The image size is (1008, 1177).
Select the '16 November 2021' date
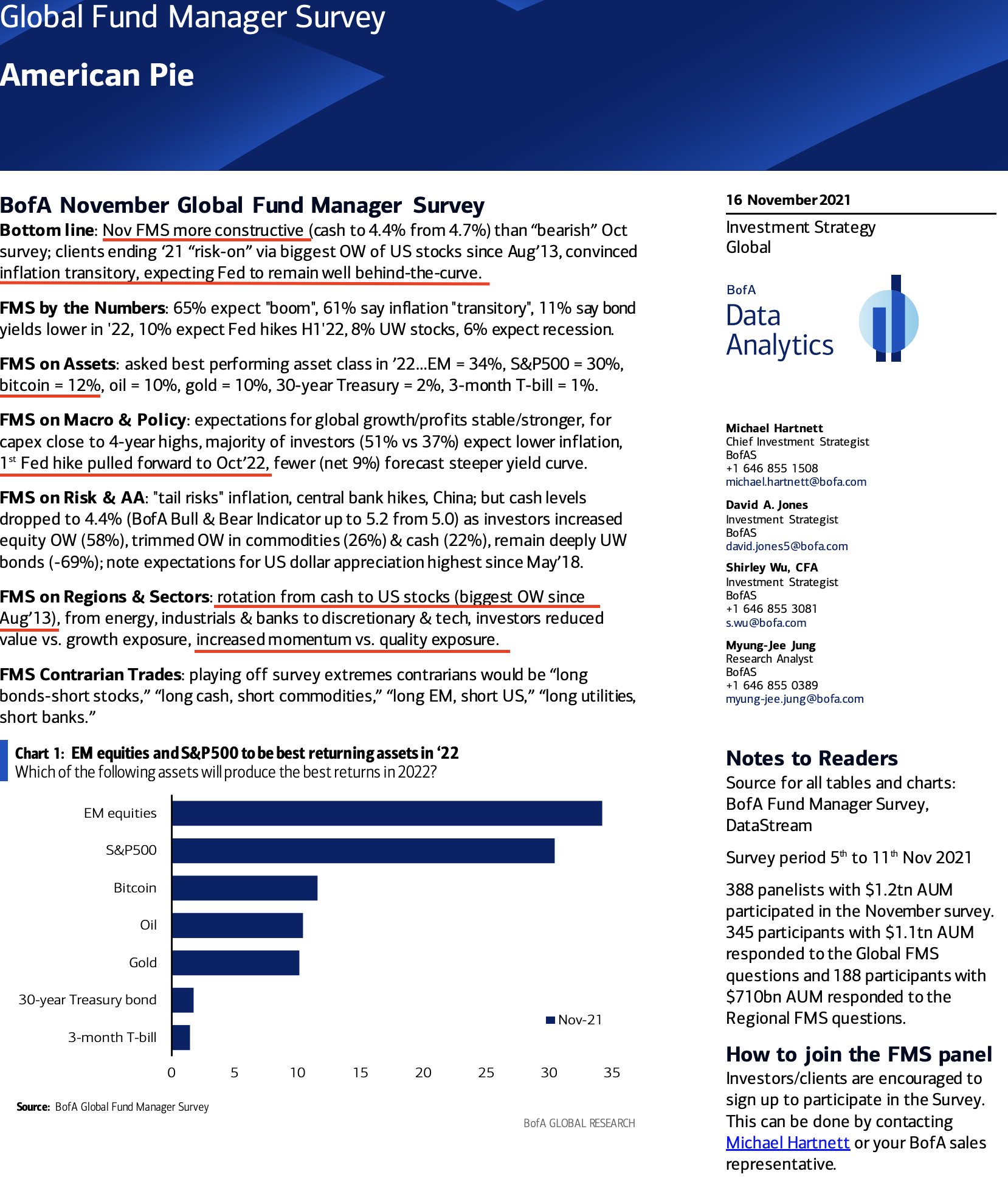tap(788, 199)
